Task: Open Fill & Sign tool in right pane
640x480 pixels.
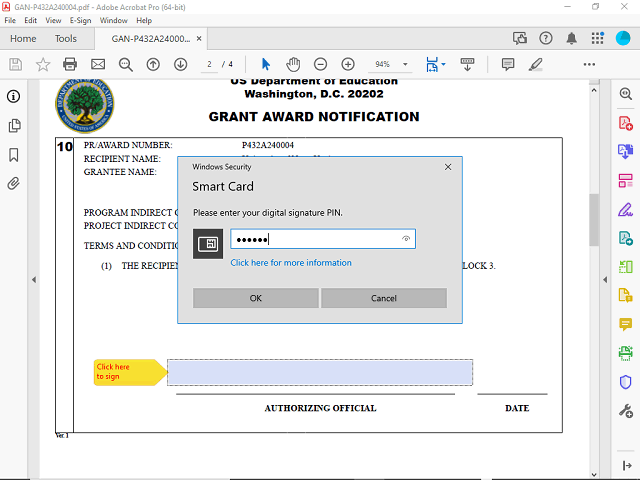Action: [x=625, y=209]
